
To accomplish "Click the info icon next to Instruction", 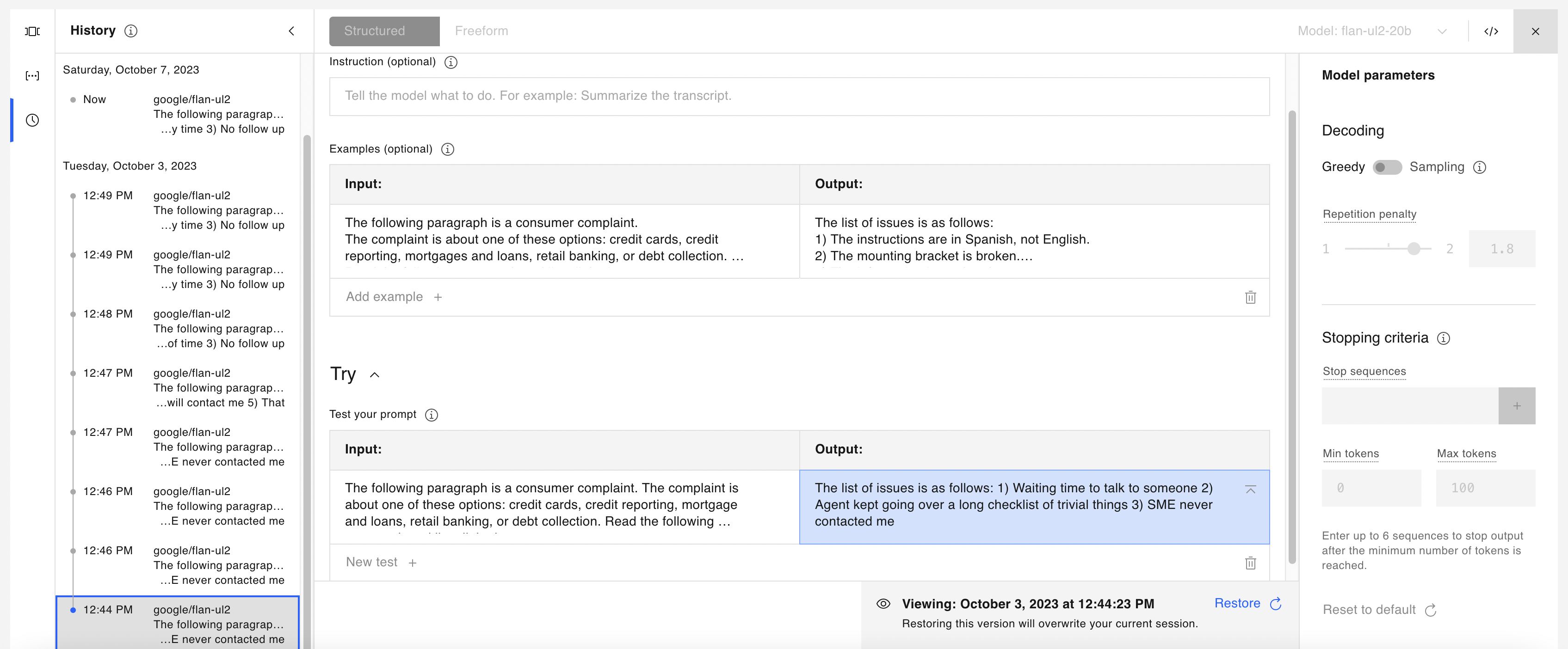I will click(451, 62).
